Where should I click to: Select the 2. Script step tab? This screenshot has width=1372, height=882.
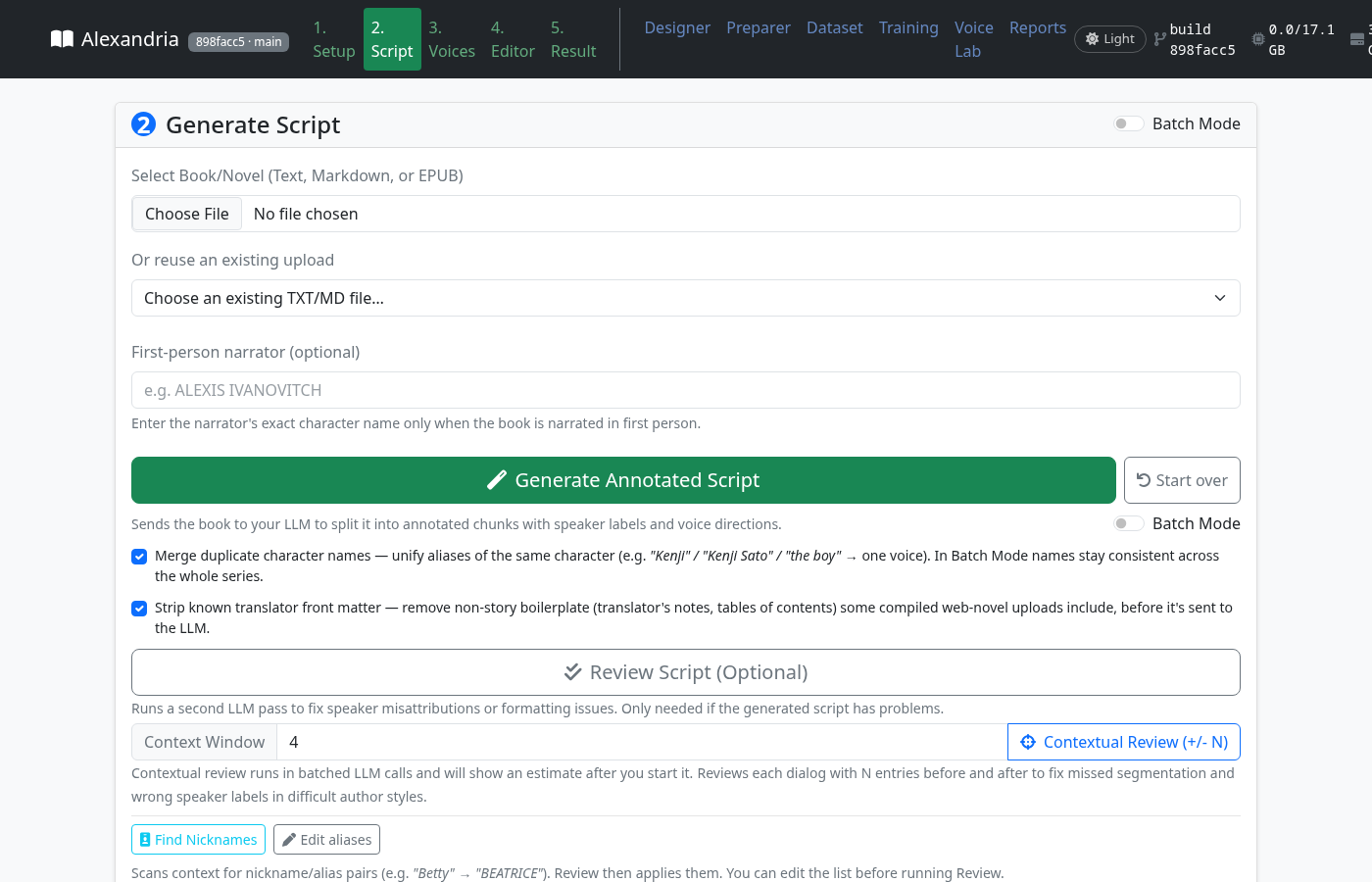click(392, 39)
